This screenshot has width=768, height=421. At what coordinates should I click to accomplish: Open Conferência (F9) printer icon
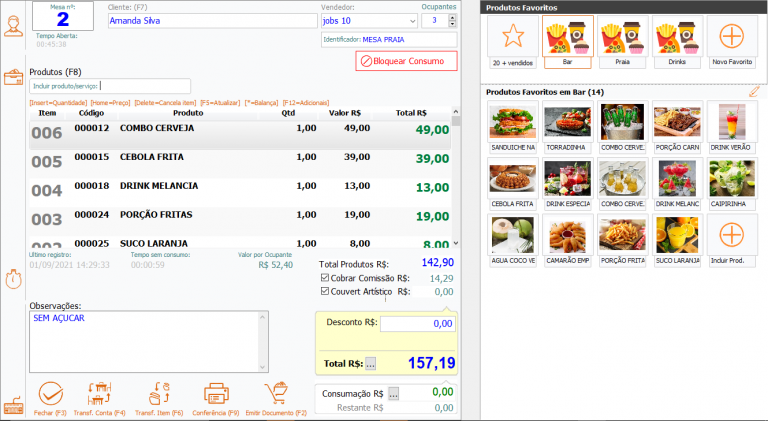pyautogui.click(x=218, y=392)
